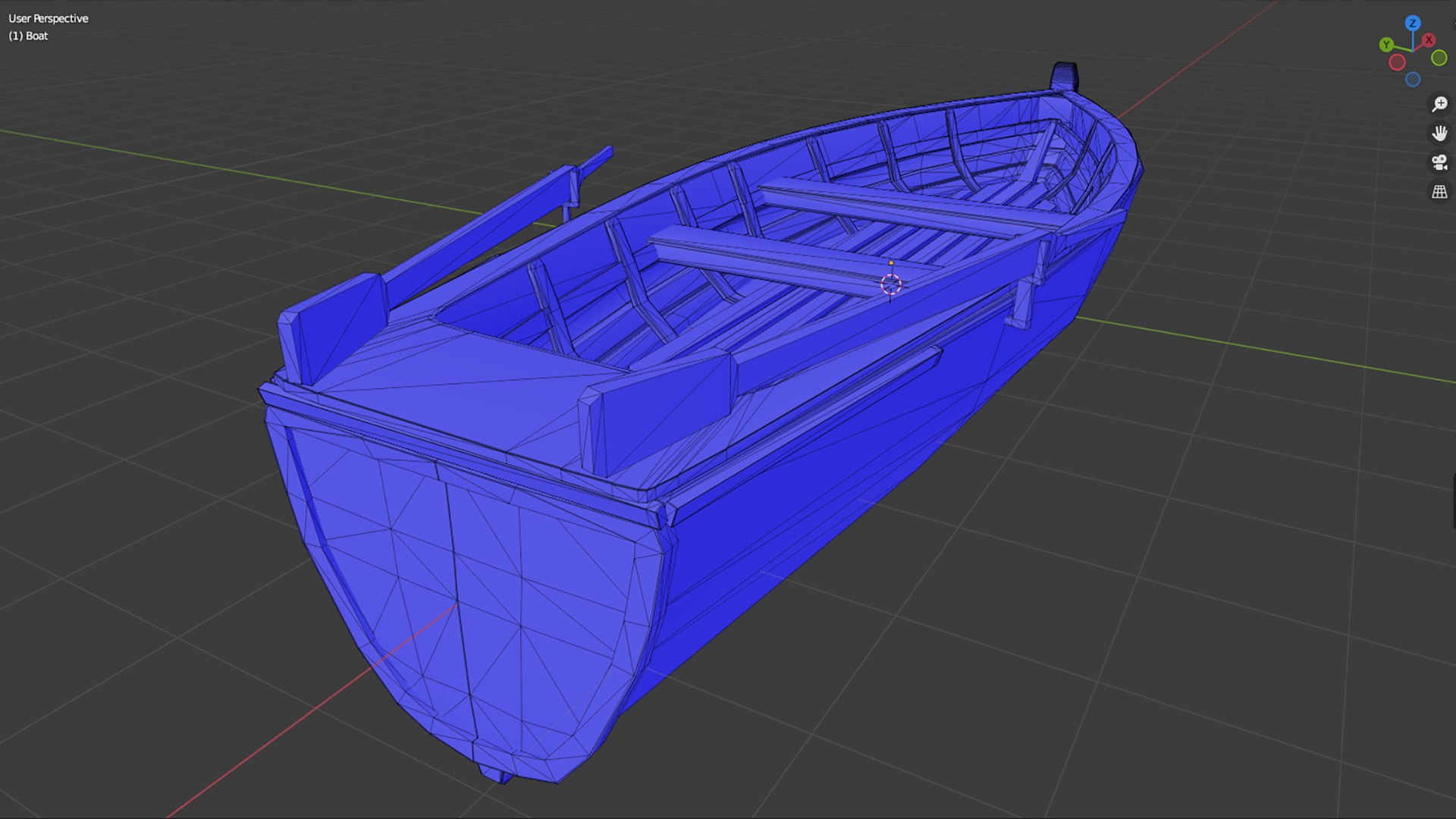Viewport: 1456px width, 819px height.
Task: Expand the sidebar tab on right edge
Action: tap(1453, 501)
